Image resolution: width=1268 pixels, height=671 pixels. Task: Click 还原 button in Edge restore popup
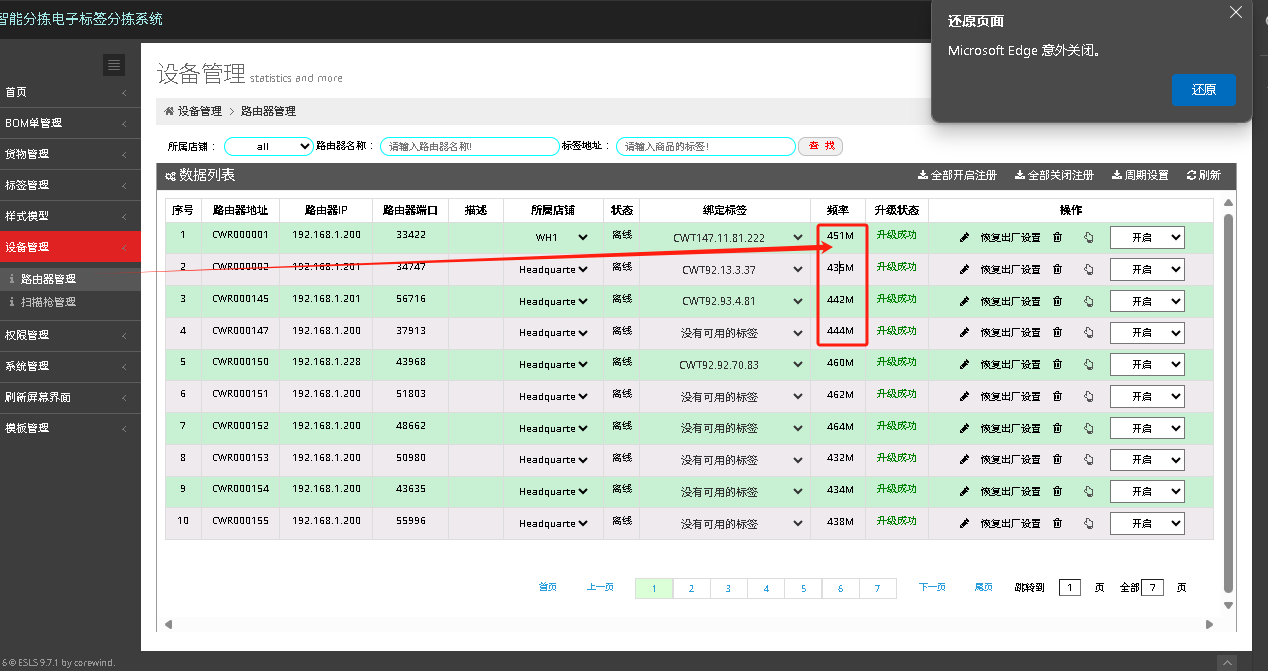click(1202, 89)
